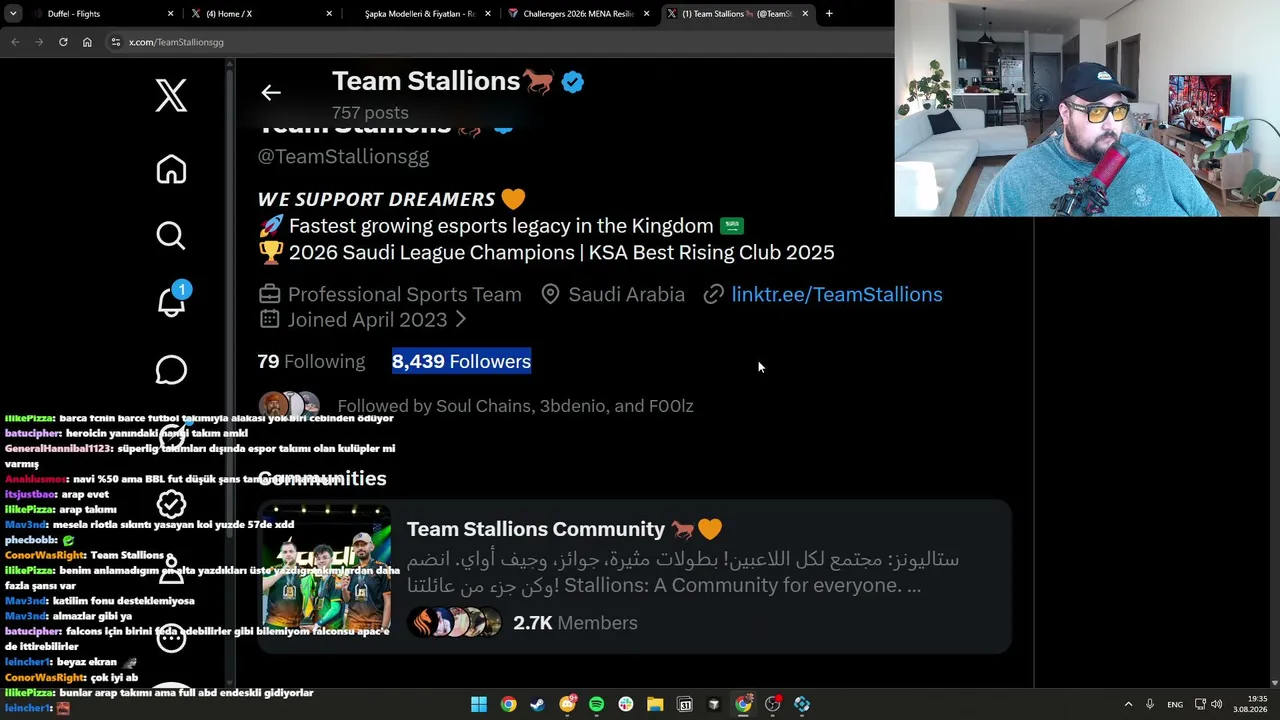Open File Explorer from the taskbar
The width and height of the screenshot is (1280, 720).
coord(655,705)
